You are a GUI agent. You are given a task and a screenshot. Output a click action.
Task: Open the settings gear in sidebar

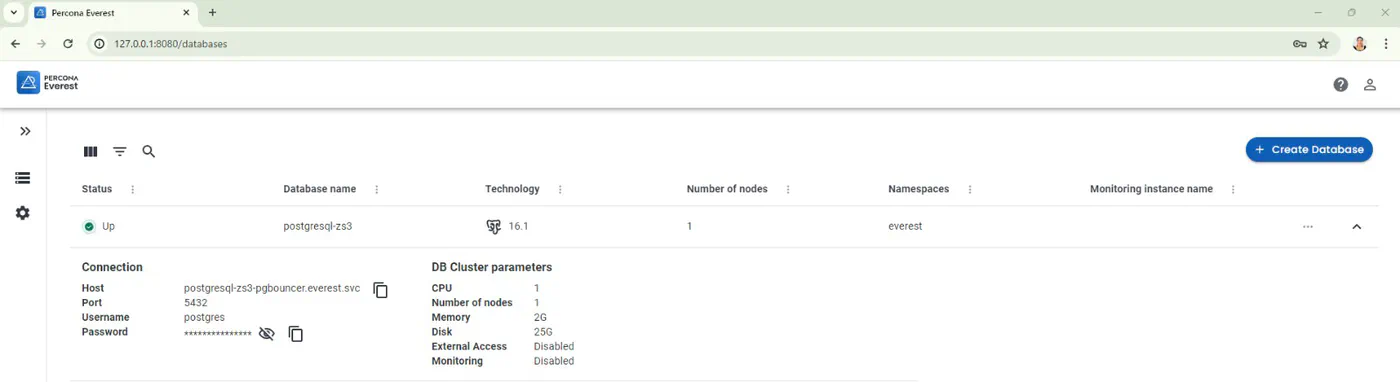tap(23, 213)
